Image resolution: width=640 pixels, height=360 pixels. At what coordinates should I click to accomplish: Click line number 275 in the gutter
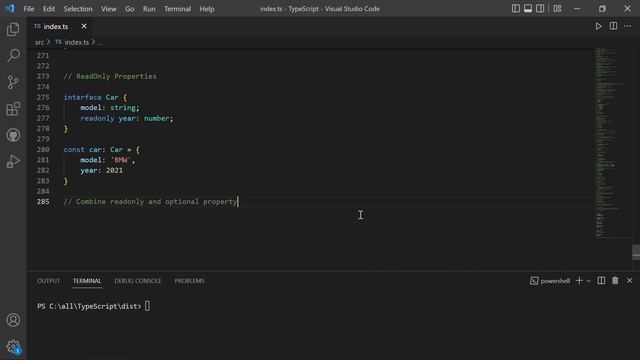point(43,97)
